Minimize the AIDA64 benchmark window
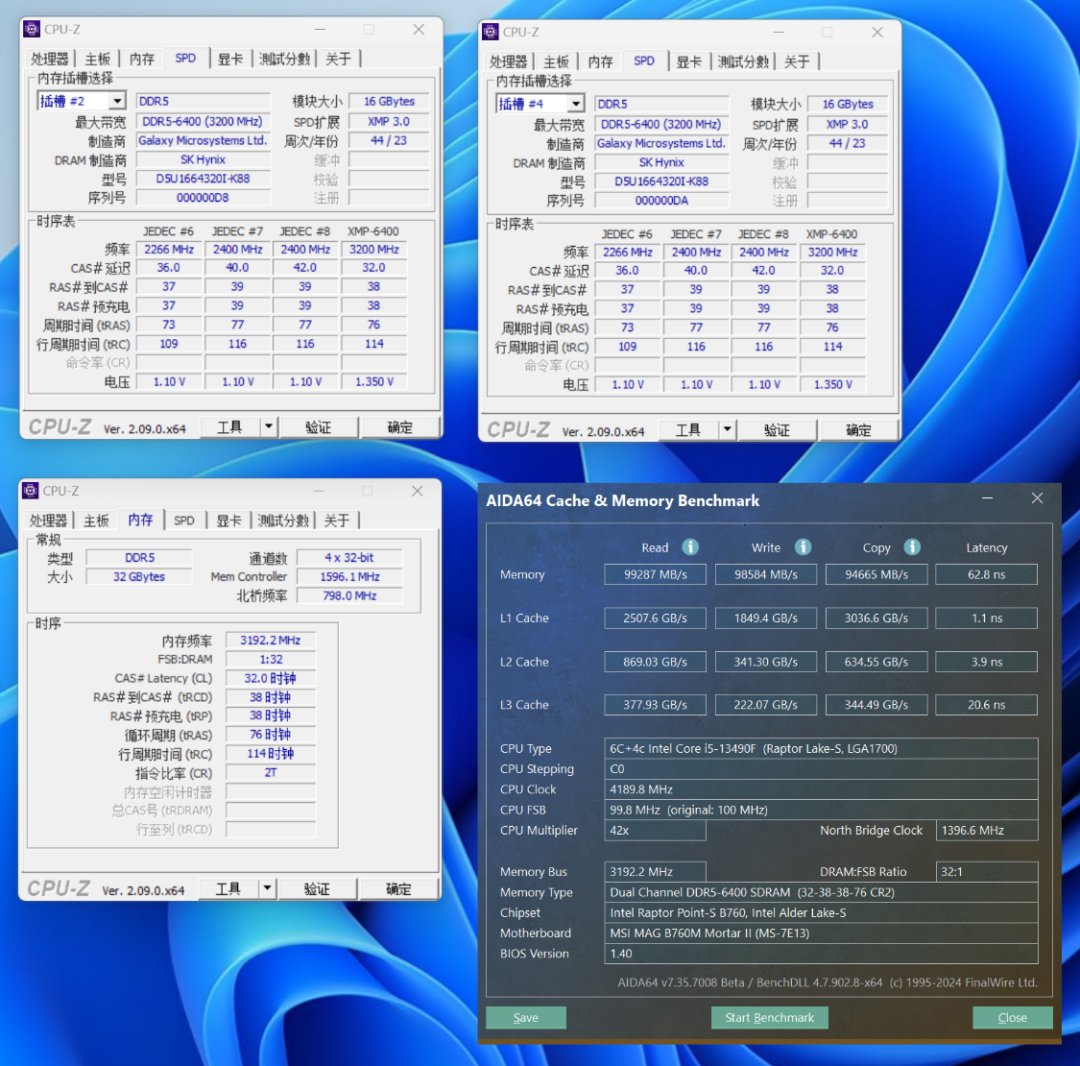This screenshot has height=1066, width=1080. (x=987, y=498)
